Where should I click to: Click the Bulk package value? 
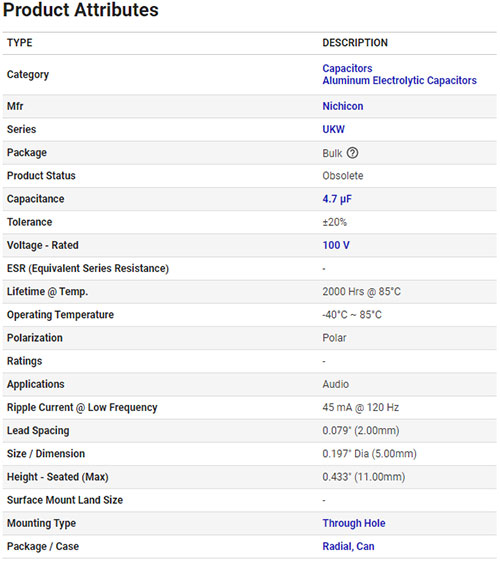332,153
